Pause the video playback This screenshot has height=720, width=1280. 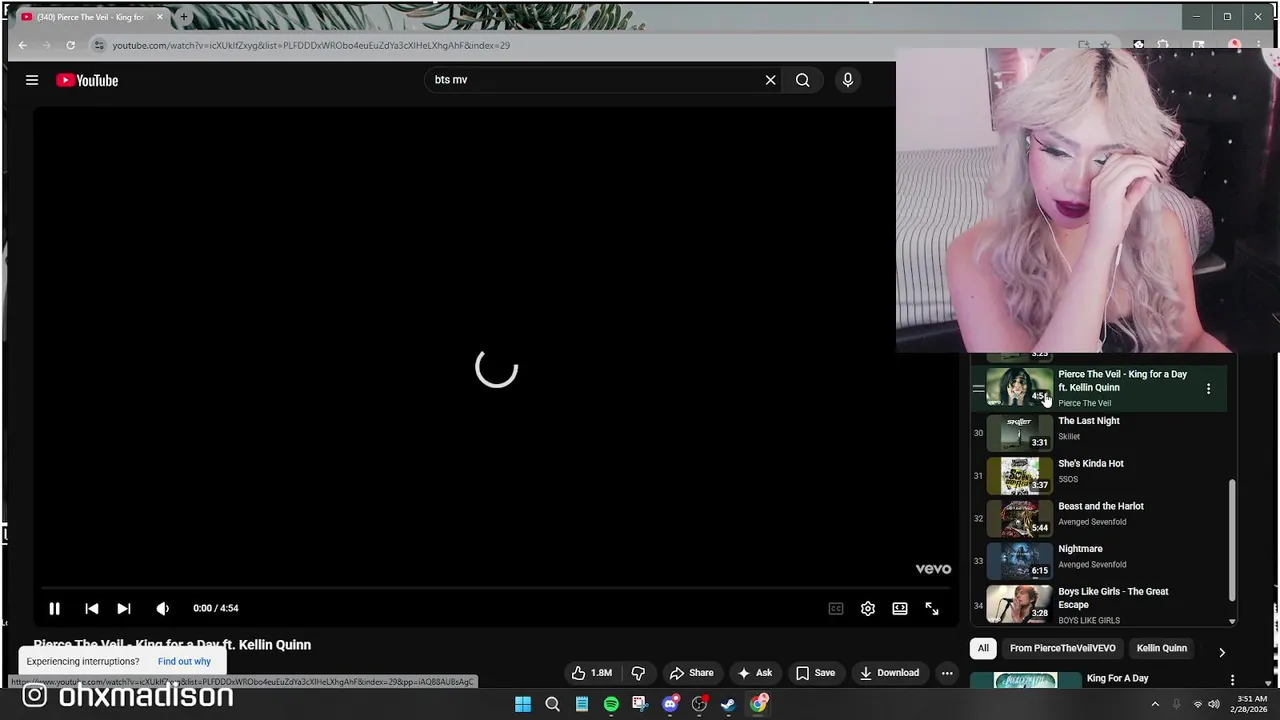tap(54, 608)
